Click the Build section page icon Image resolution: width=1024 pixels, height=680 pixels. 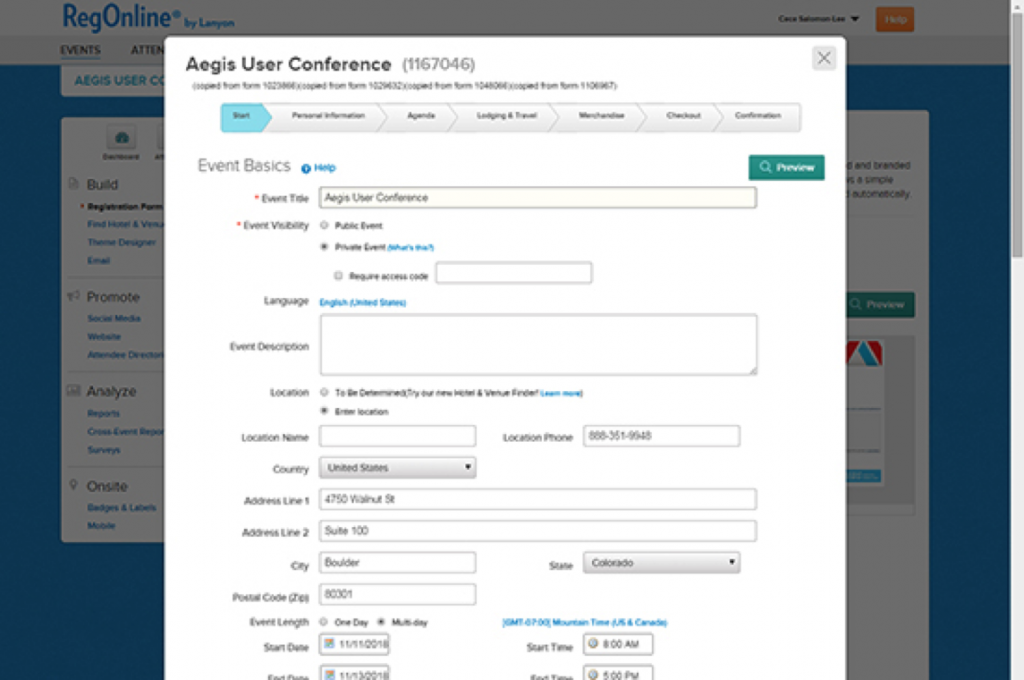tap(73, 184)
